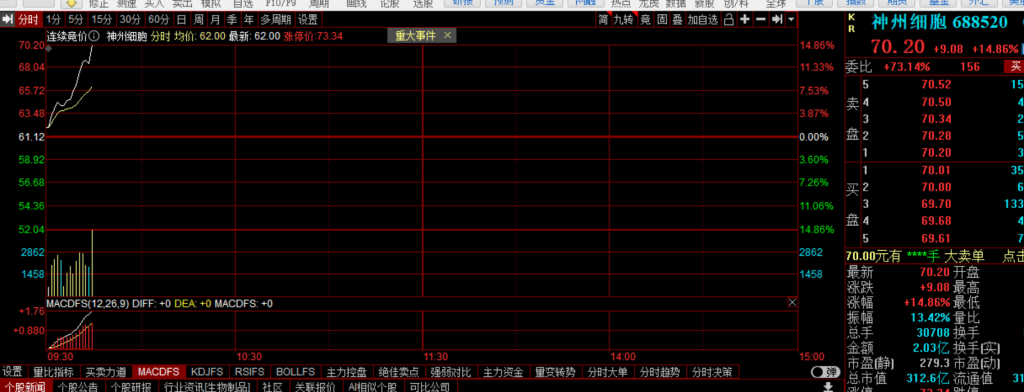
Task: Open the chart toolbar dropdown arrow
Action: click(792, 20)
